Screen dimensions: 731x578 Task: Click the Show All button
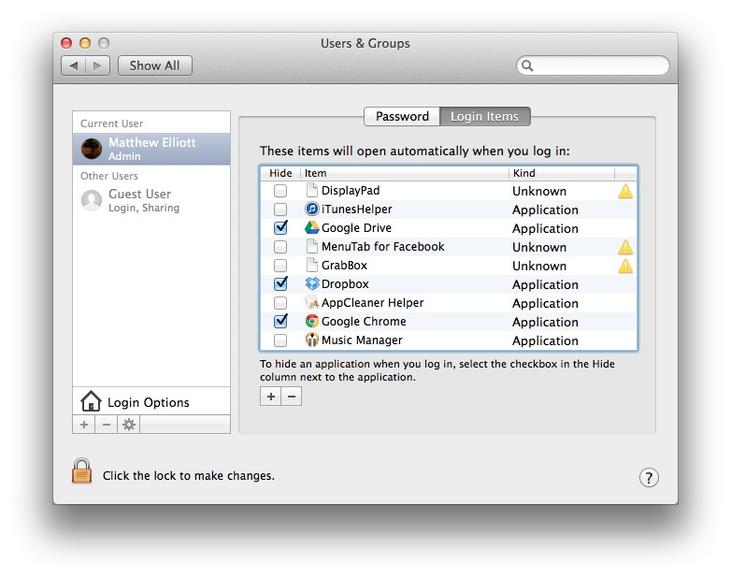(155, 66)
